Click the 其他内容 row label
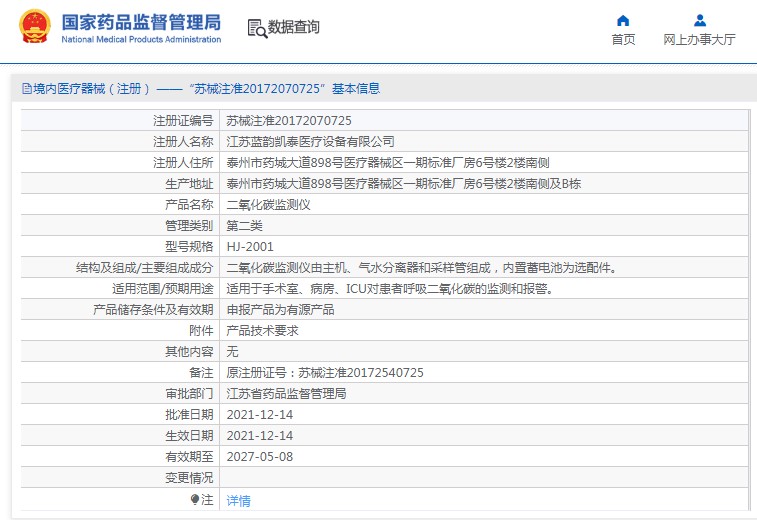757x520 pixels. point(189,351)
